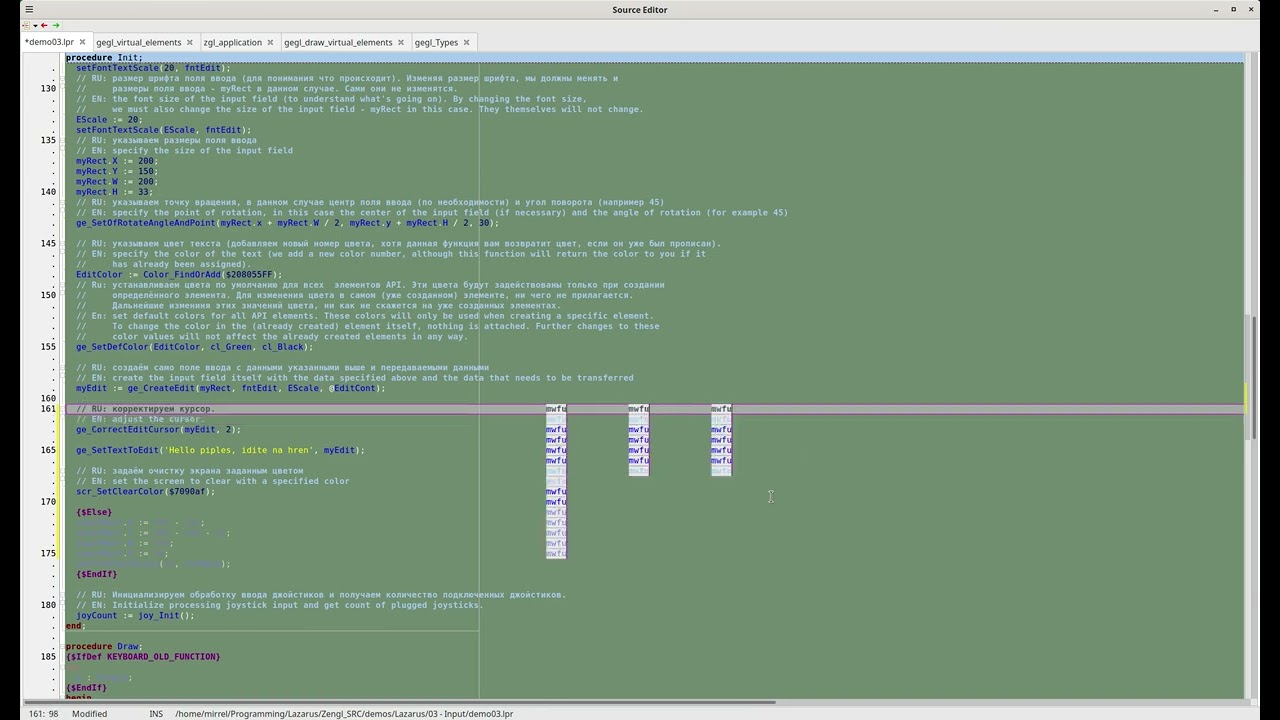This screenshot has width=1280, height=720.
Task: Click line number 185 in the gutter
Action: pyautogui.click(x=48, y=656)
